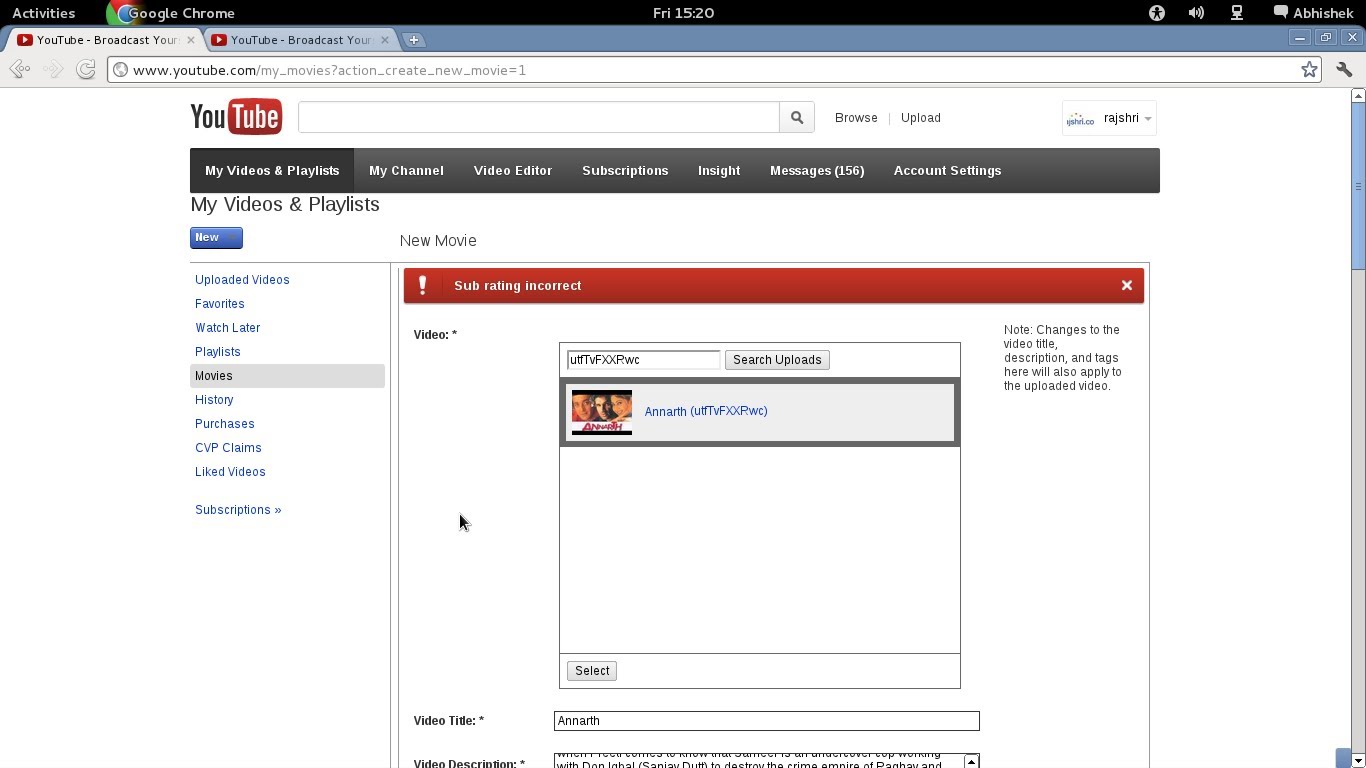Click the browser address bar

(700, 70)
